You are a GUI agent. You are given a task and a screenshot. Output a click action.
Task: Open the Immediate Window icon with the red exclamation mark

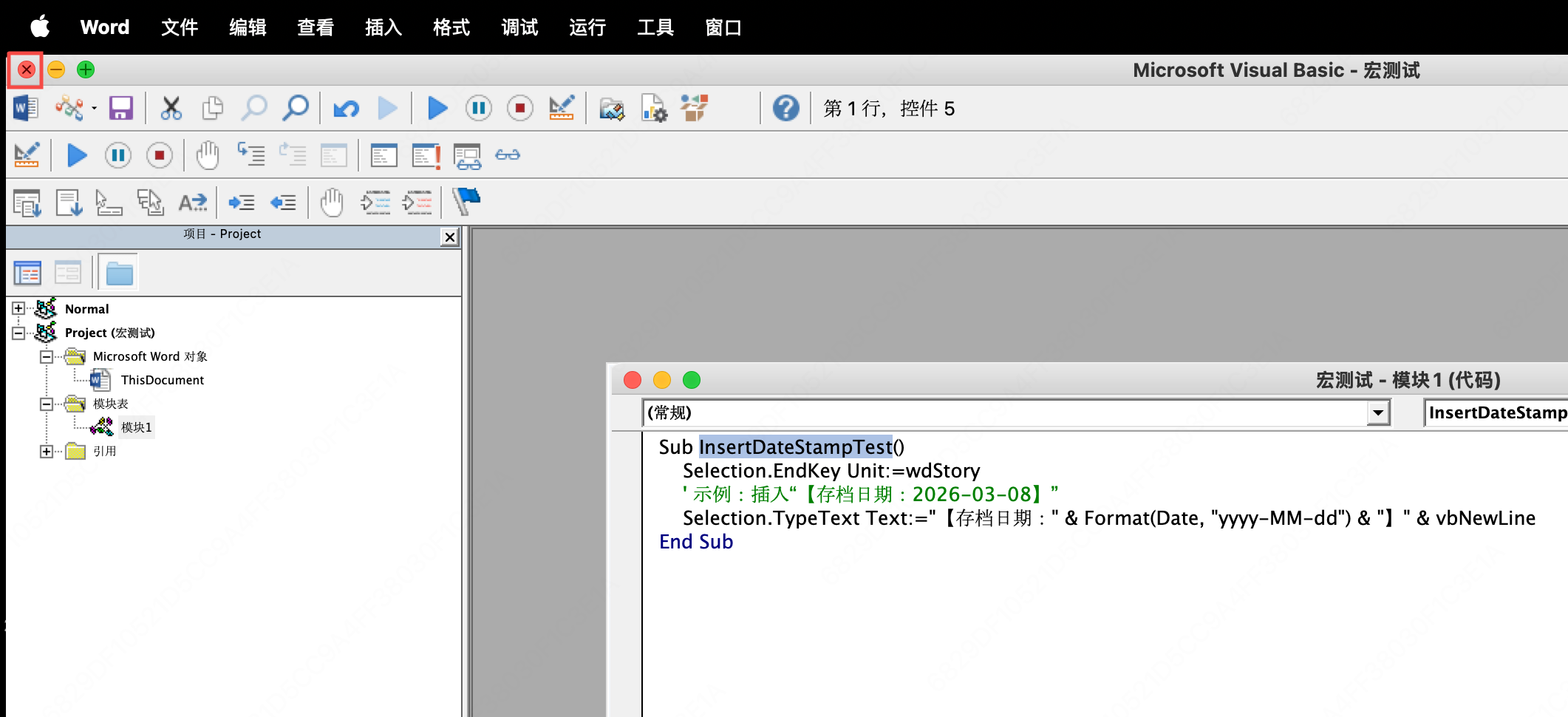(x=426, y=156)
